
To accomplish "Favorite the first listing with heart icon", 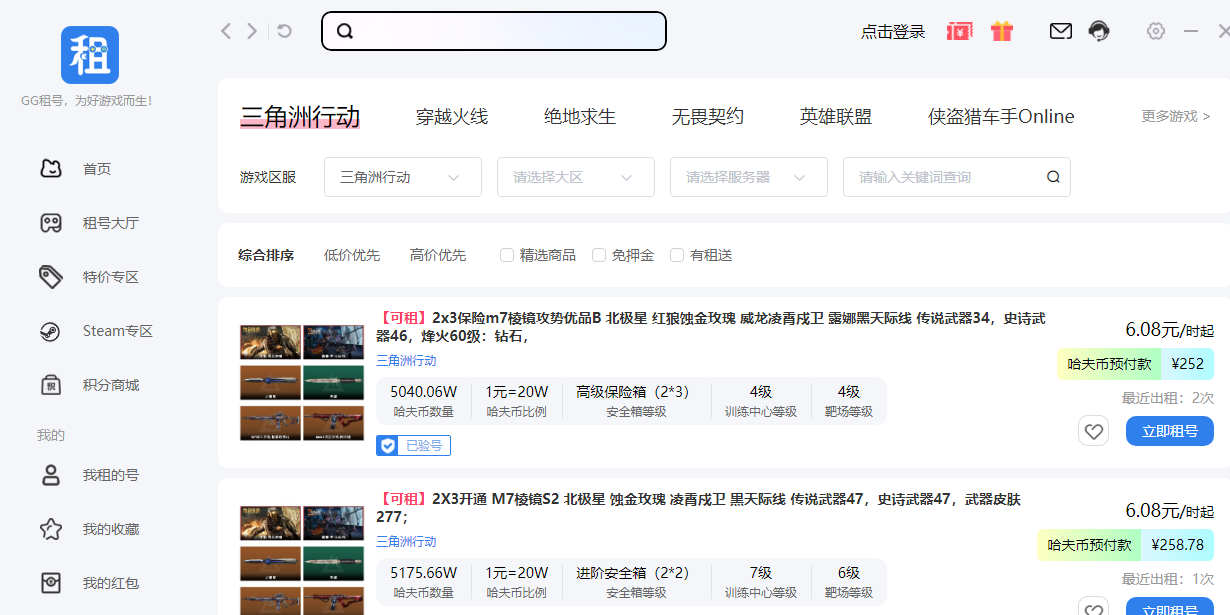I will 1093,431.
